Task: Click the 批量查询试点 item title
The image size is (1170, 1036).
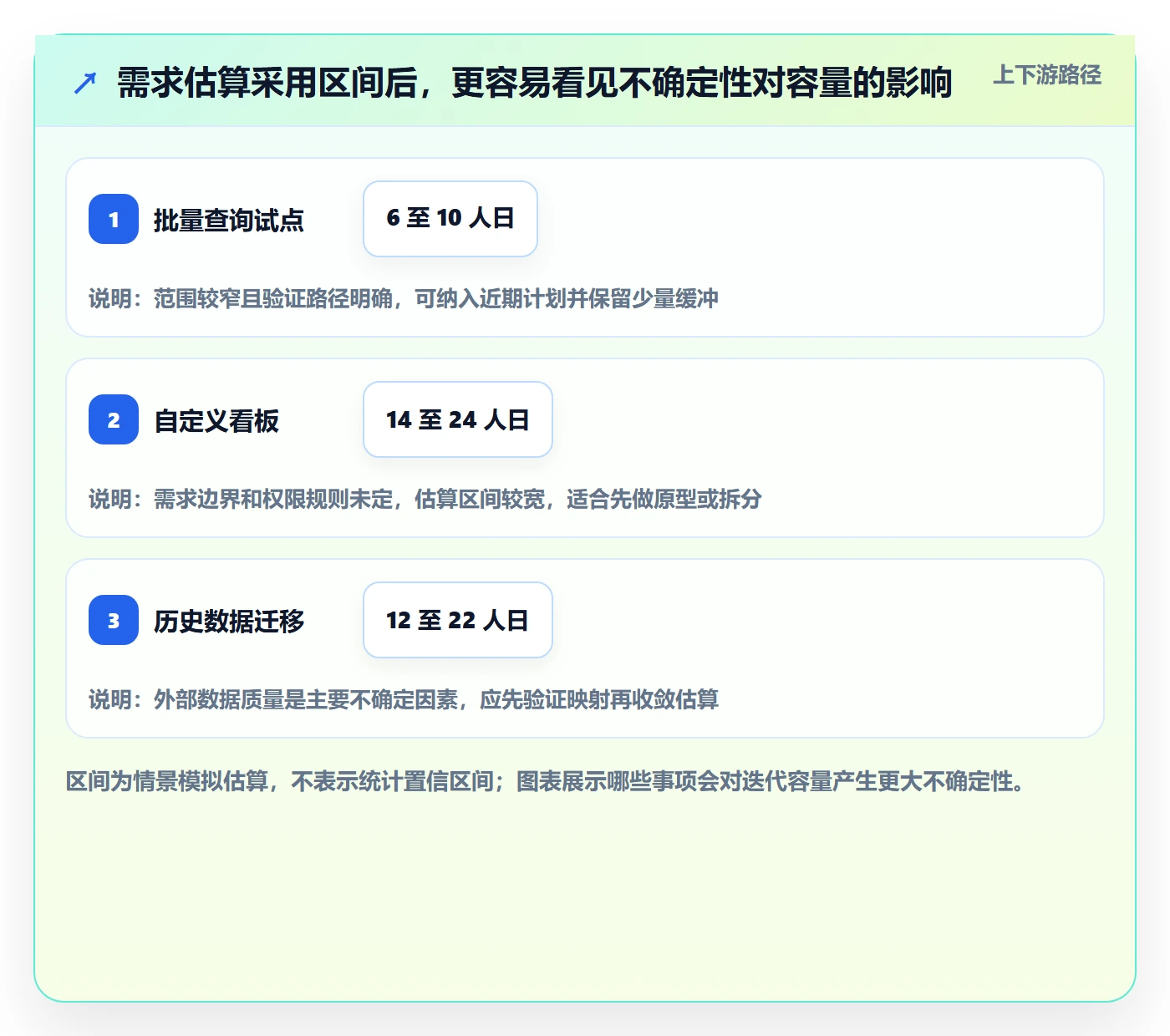Action: click(229, 221)
